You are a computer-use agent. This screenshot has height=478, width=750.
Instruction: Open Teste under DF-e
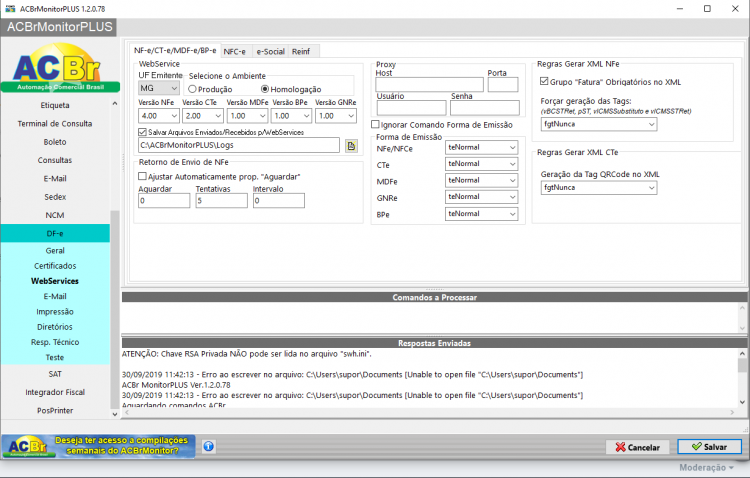point(55,358)
